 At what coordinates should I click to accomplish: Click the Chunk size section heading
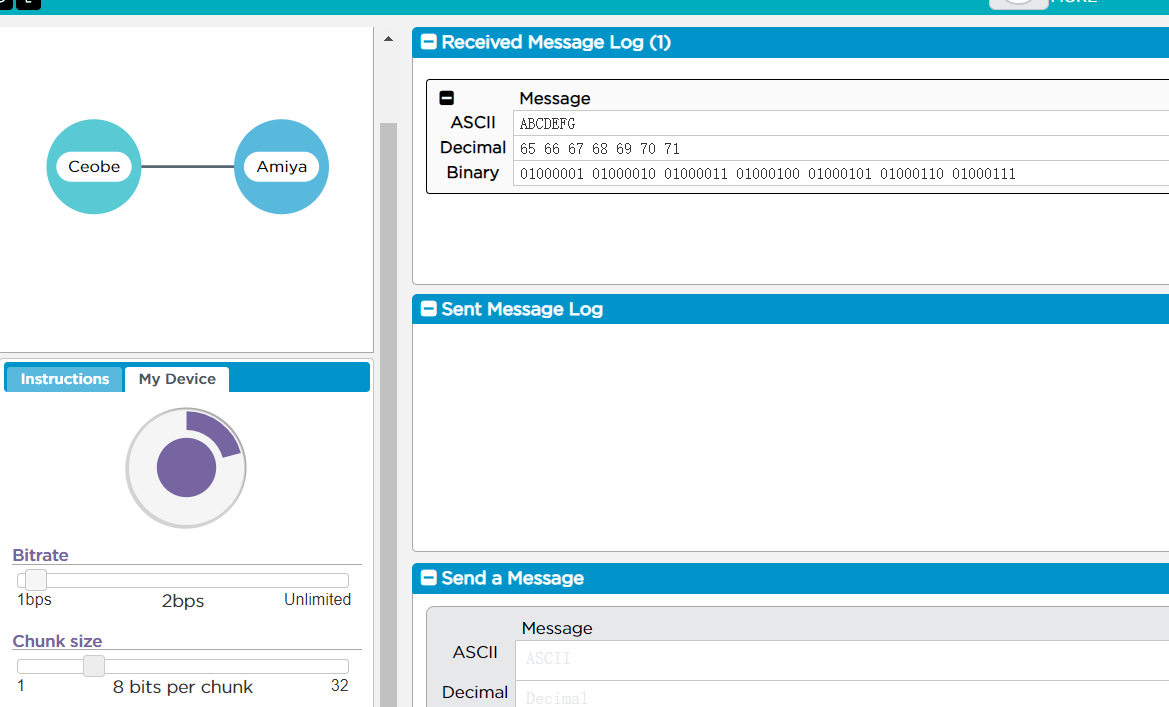coord(57,641)
